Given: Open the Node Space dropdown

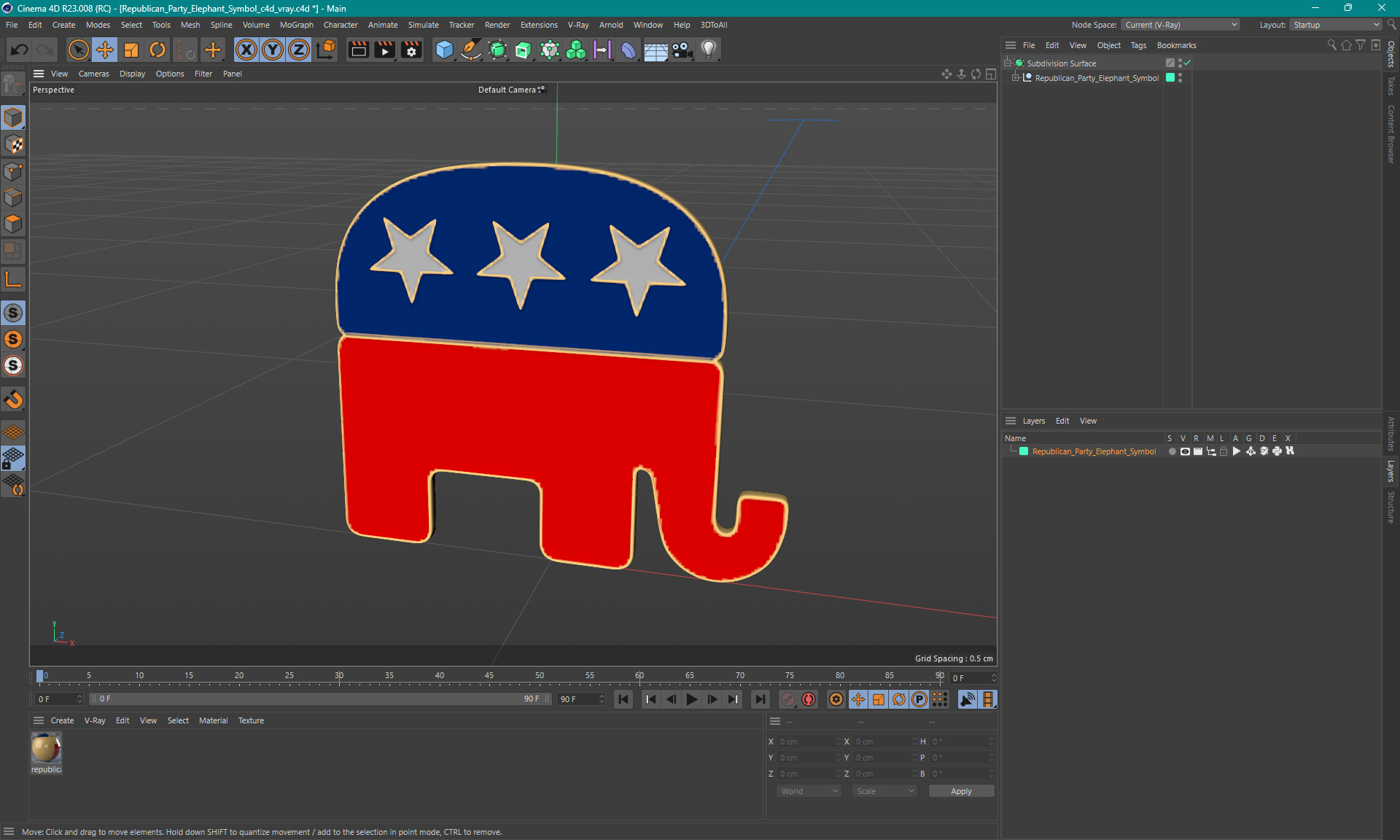Looking at the screenshot, I should click(x=1181, y=25).
